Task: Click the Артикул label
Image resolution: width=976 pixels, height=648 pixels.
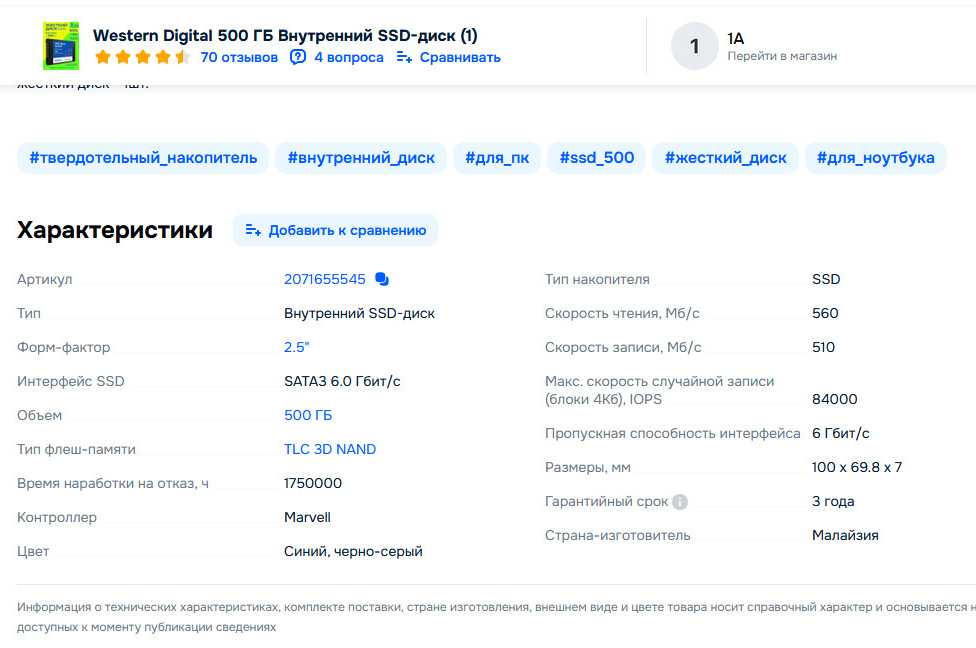Action: point(45,279)
